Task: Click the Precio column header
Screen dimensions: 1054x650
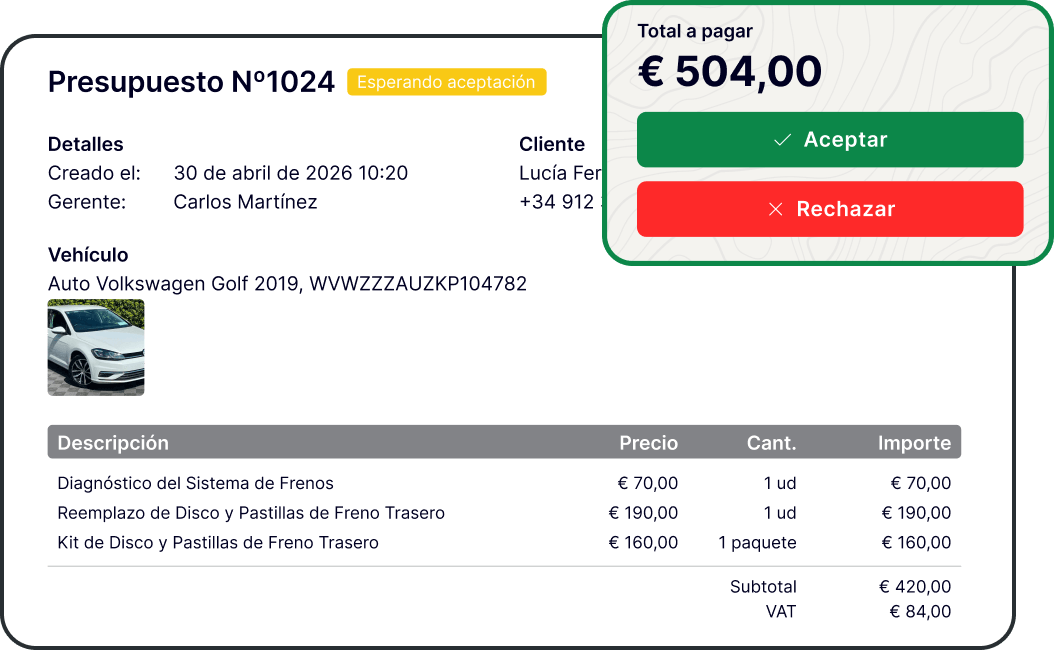Action: tap(648, 443)
